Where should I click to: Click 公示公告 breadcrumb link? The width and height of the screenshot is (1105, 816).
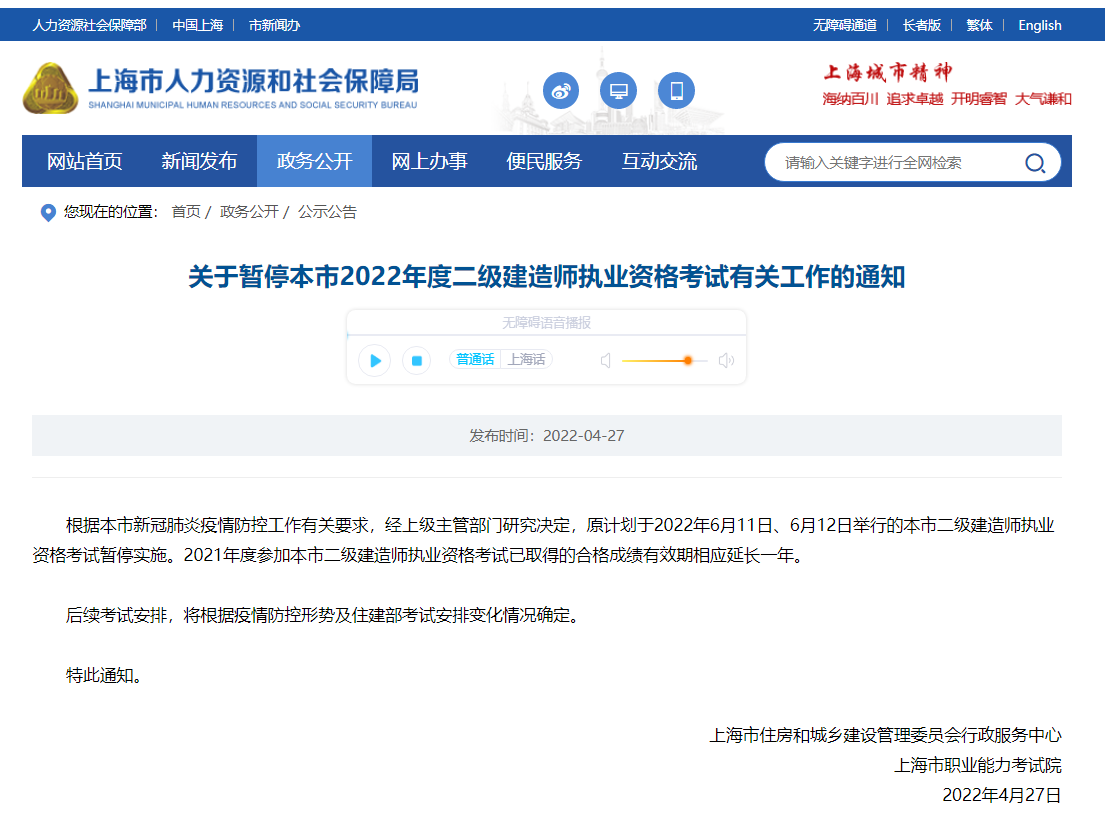(x=327, y=212)
